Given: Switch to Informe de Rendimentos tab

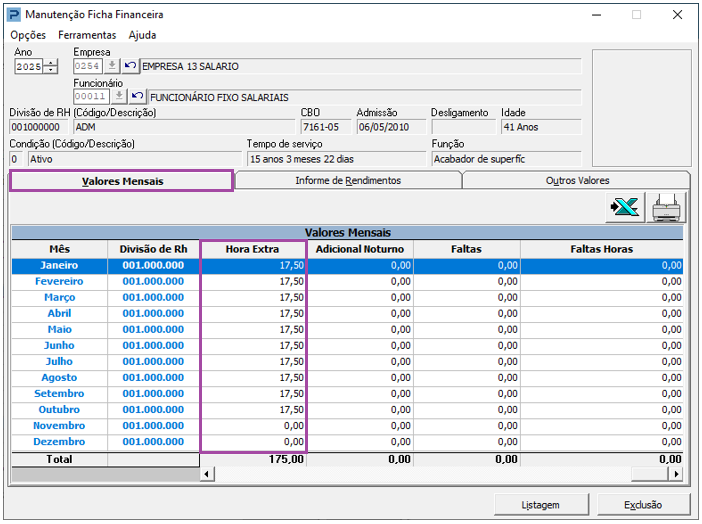Looking at the screenshot, I should (x=348, y=180).
